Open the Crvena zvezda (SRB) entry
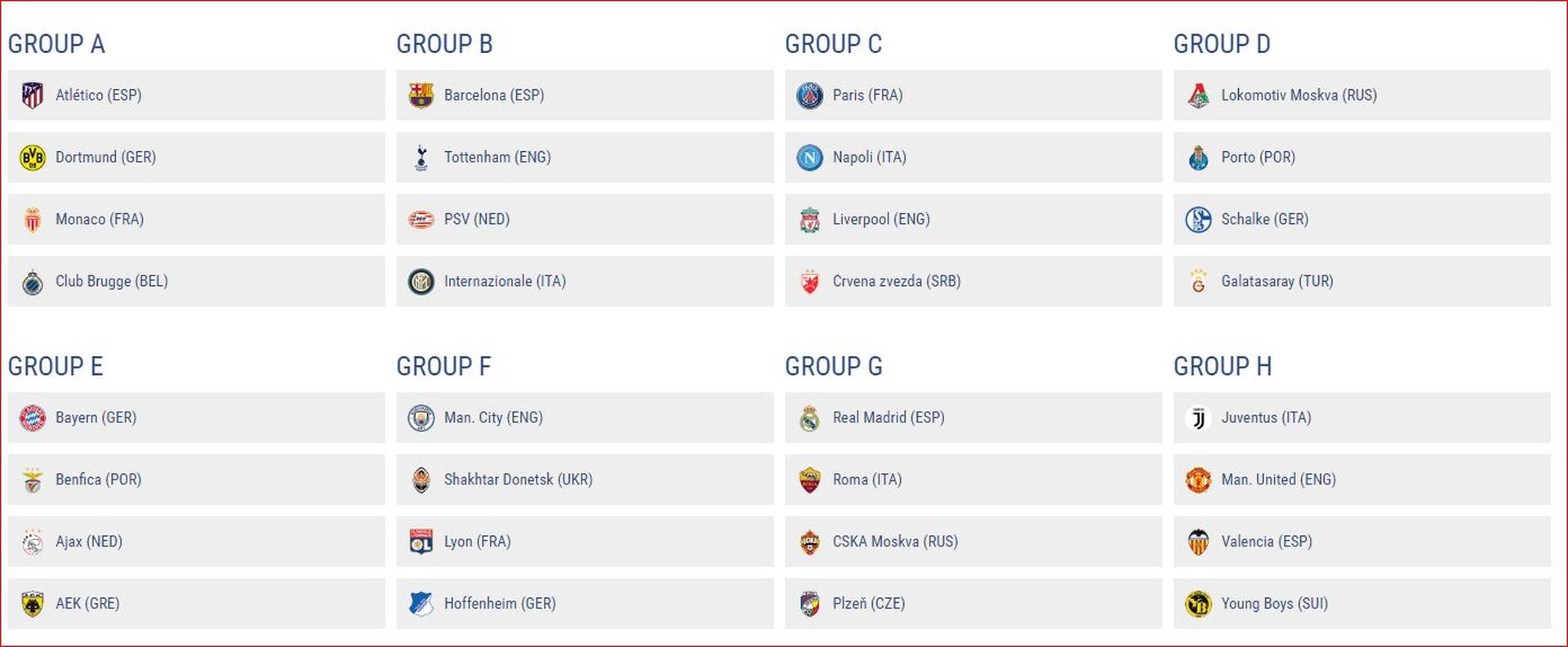This screenshot has width=1568, height=647. click(x=897, y=281)
